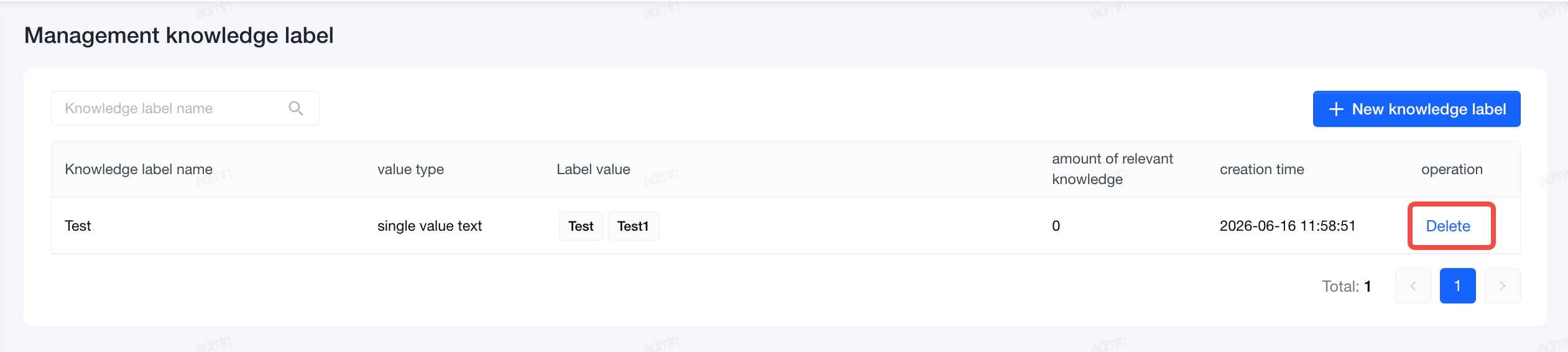
Task: Create a New knowledge label
Action: 1417,109
